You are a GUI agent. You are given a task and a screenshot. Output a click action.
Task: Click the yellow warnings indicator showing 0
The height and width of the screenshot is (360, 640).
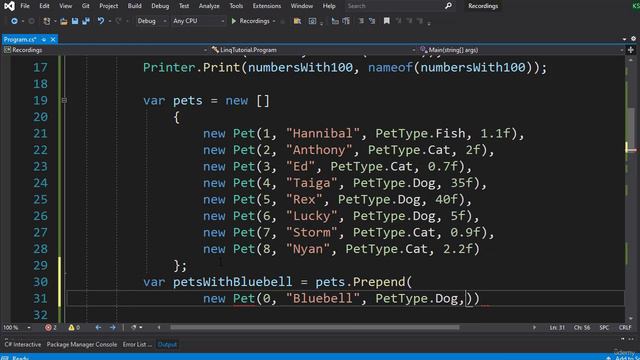pyautogui.click(x=74, y=327)
